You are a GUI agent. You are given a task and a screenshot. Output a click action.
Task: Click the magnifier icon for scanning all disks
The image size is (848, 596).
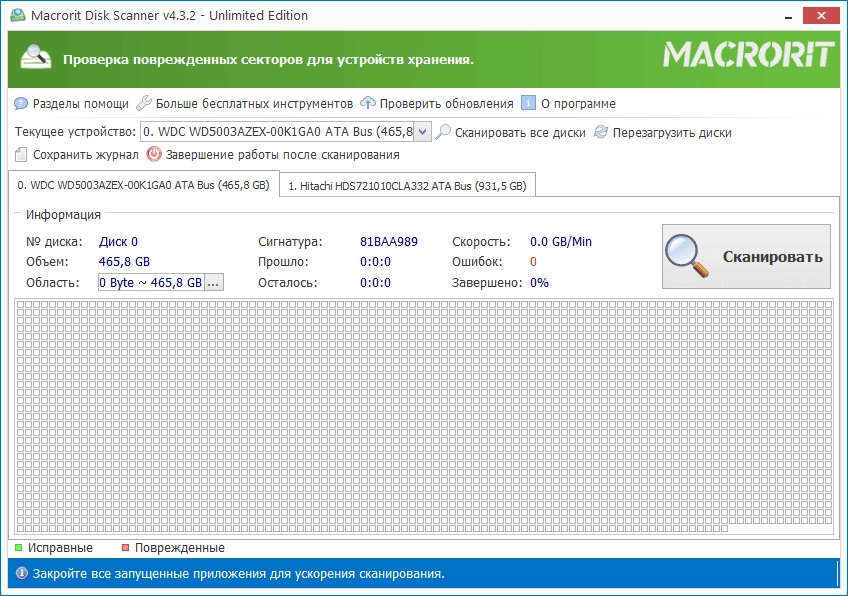click(x=443, y=132)
